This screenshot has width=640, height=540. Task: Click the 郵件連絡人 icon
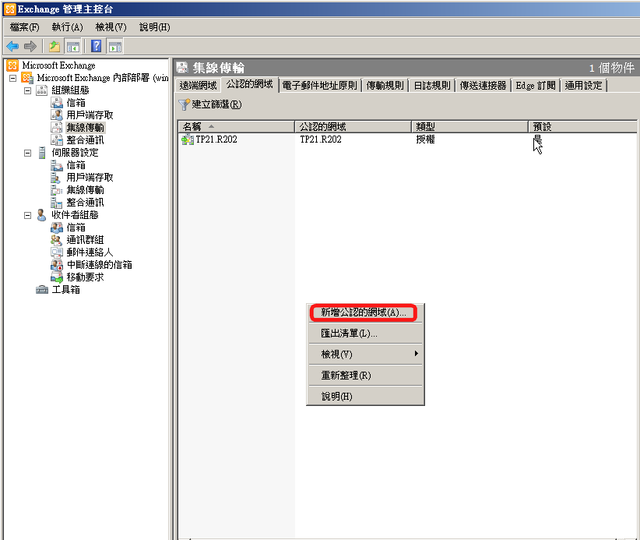pos(56,252)
